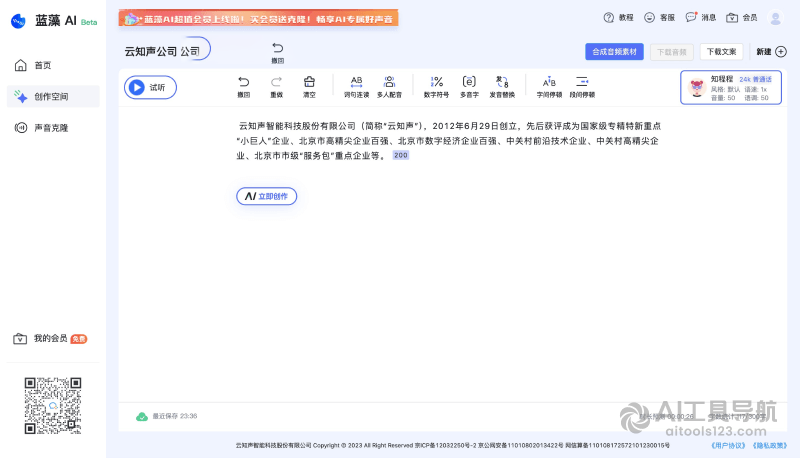Click the user avatar in the top bar
800x458 pixels.
(776, 18)
